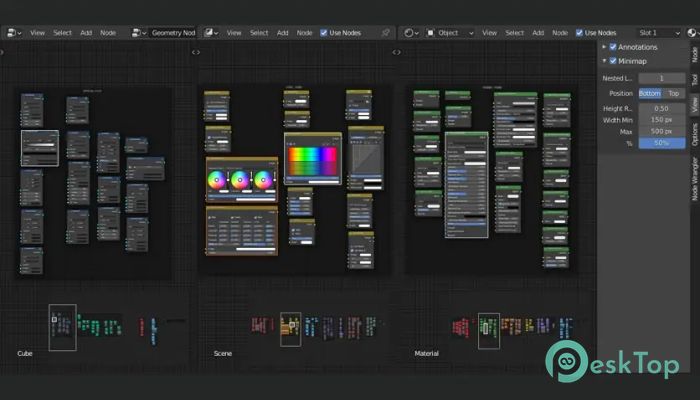
Task: Browse node trees beside Geometry Nod field
Action: pyautogui.click(x=139, y=33)
